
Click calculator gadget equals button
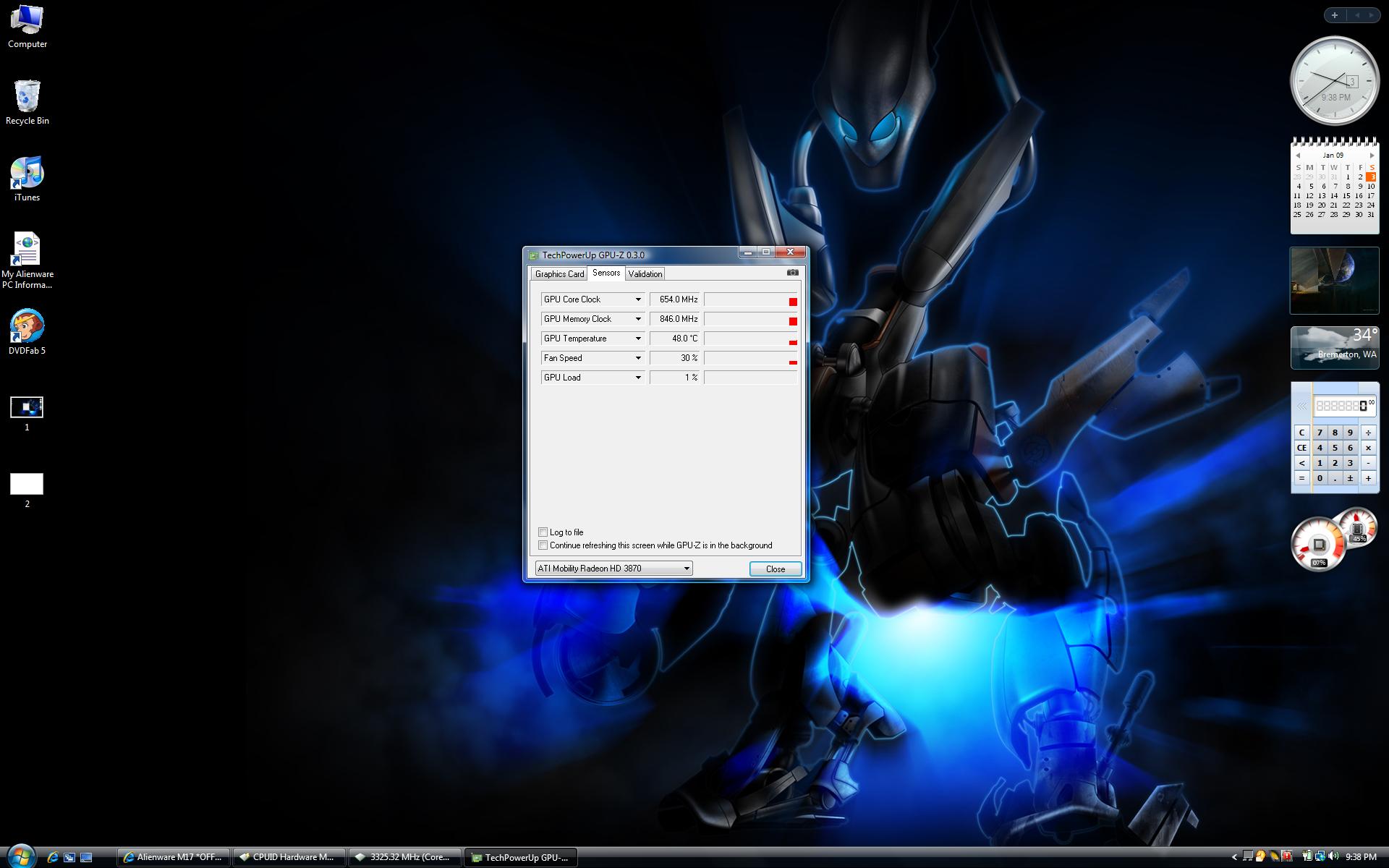(1301, 478)
